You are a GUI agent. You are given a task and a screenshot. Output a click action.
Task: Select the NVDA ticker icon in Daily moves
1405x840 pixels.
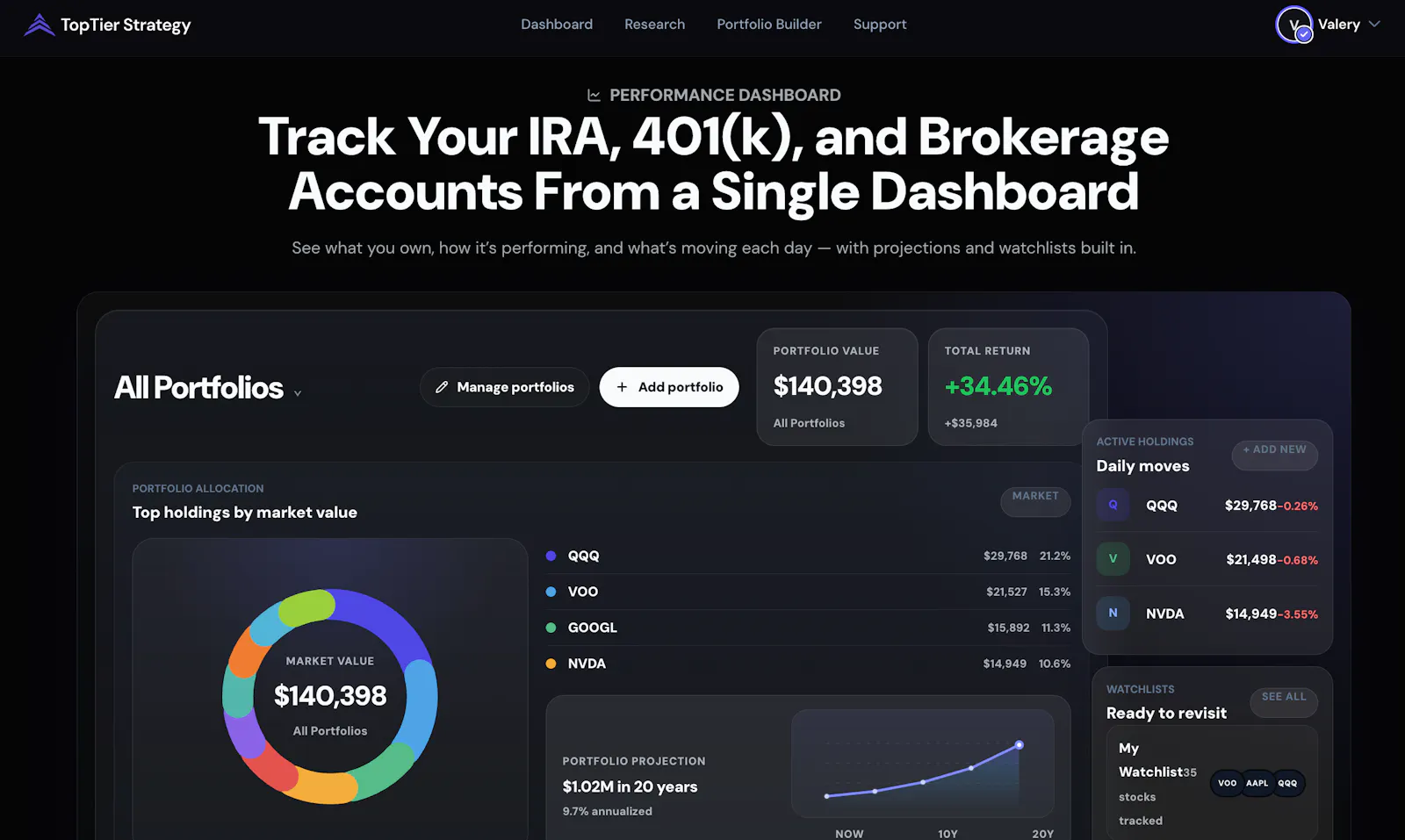tap(1113, 614)
